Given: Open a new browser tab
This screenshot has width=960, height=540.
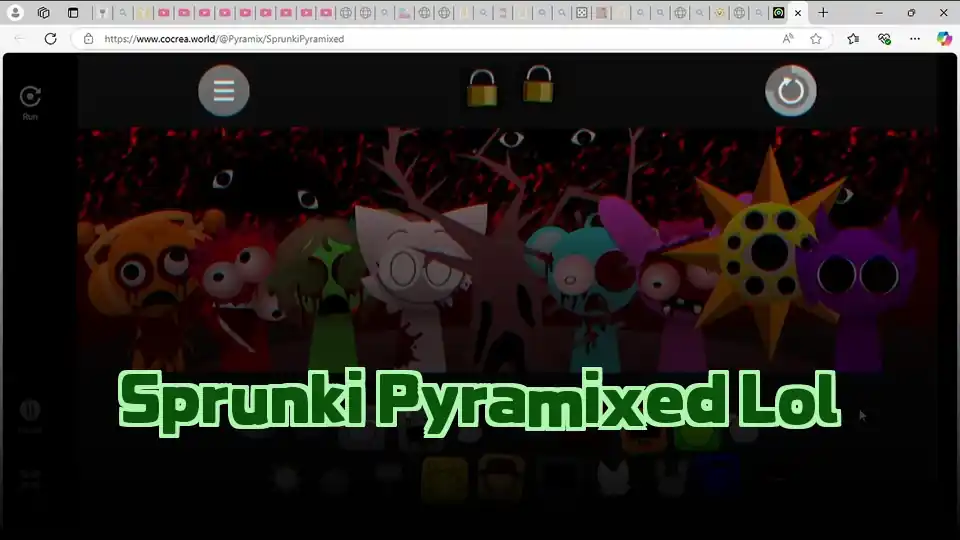Looking at the screenshot, I should pos(823,13).
